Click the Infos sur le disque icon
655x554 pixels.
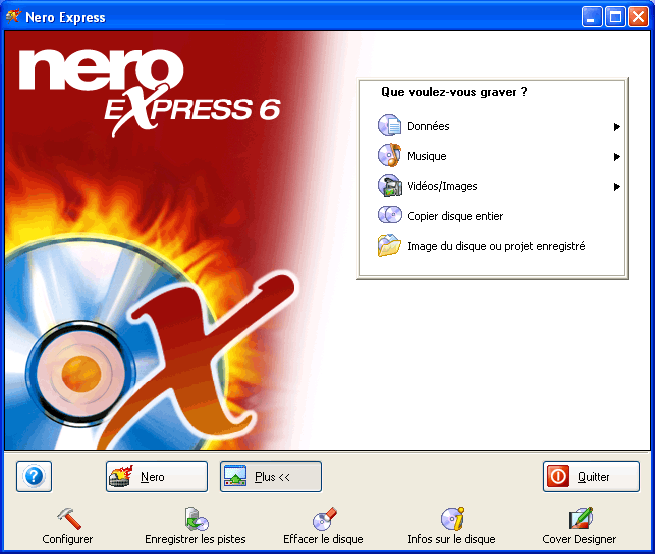(451, 519)
